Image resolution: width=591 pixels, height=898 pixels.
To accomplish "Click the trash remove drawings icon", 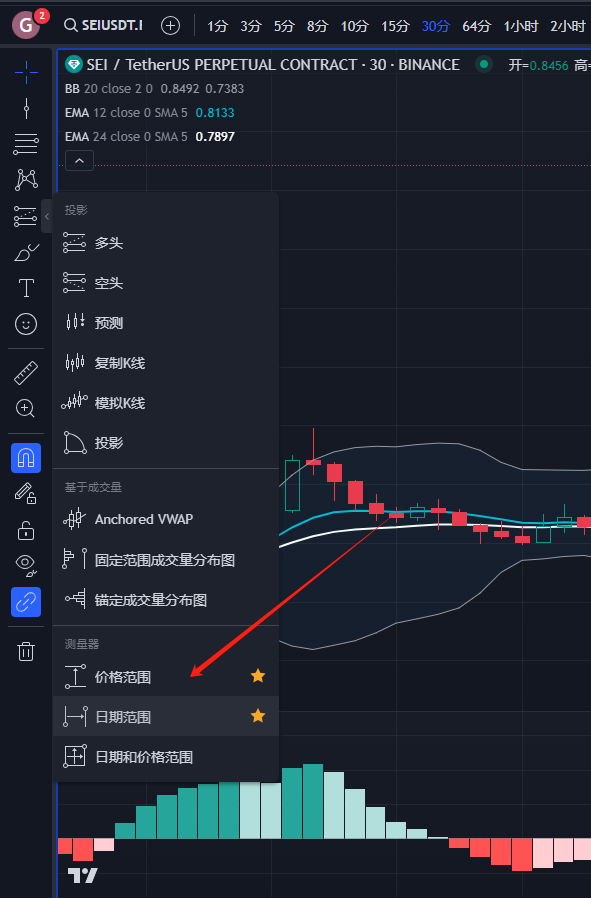I will 26,651.
